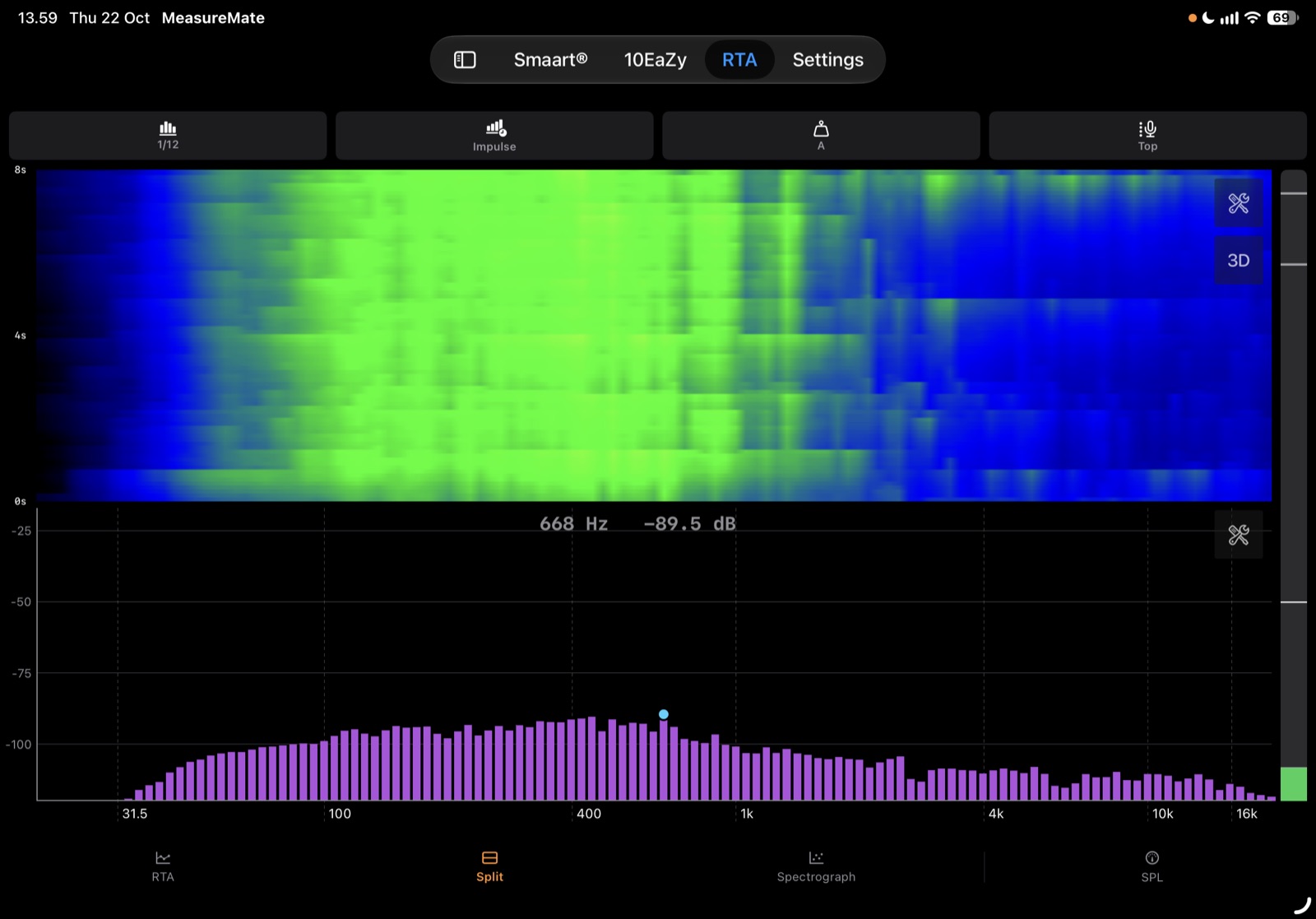The image size is (1316, 919).
Task: Click the 400 frequency axis label
Action: click(589, 814)
